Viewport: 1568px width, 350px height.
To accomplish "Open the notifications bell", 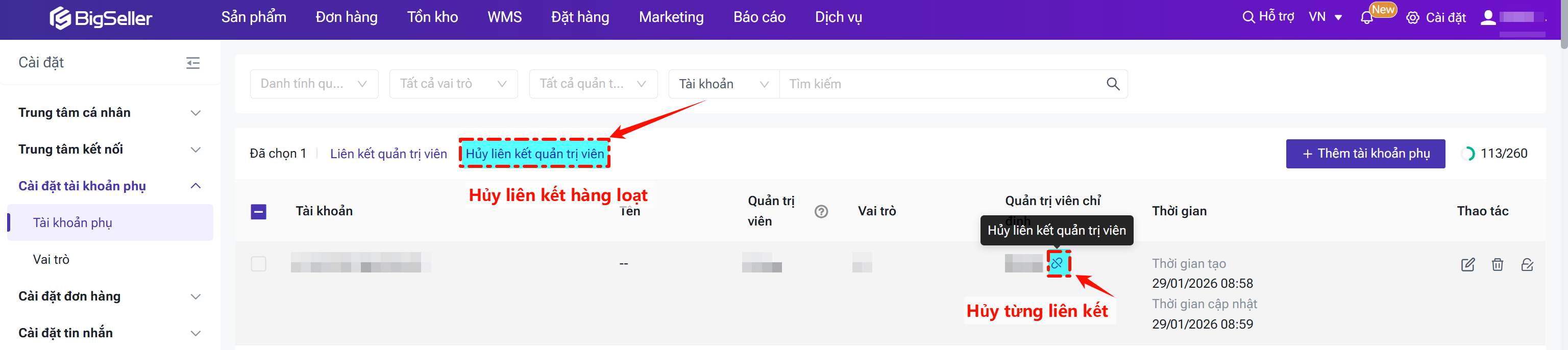I will (1366, 18).
